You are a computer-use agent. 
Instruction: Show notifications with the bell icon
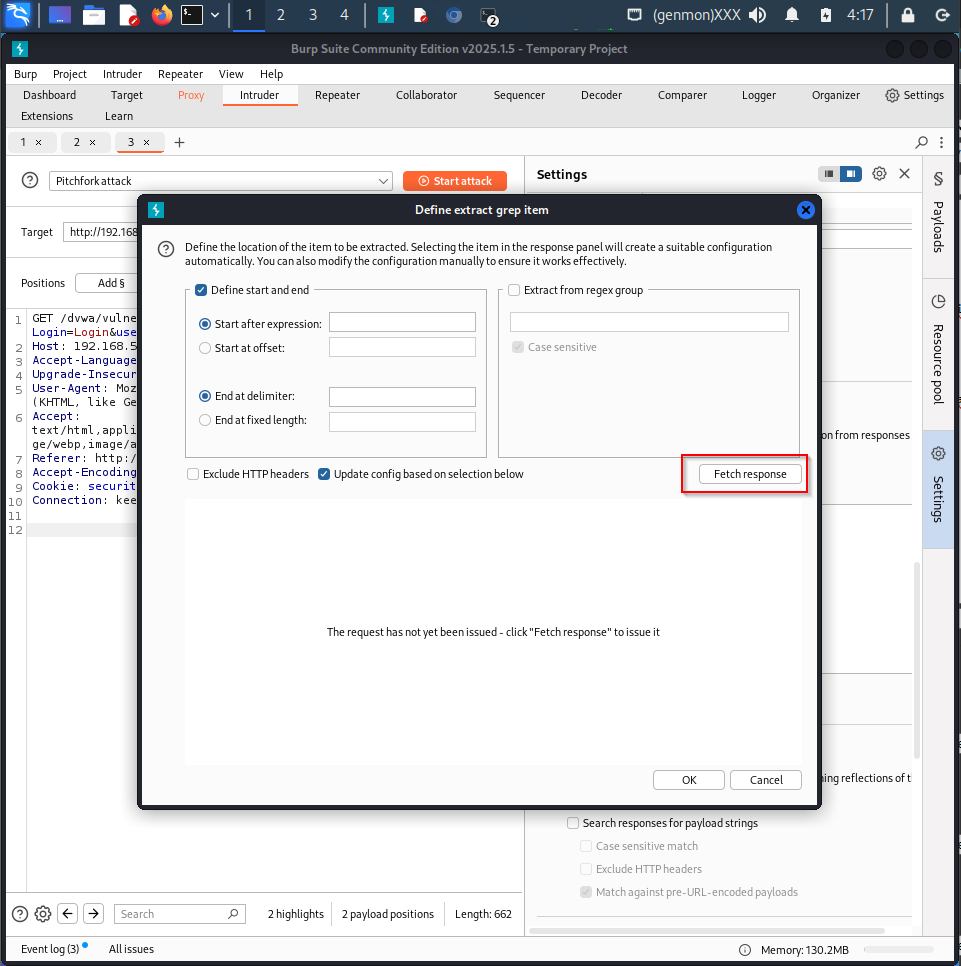click(792, 15)
